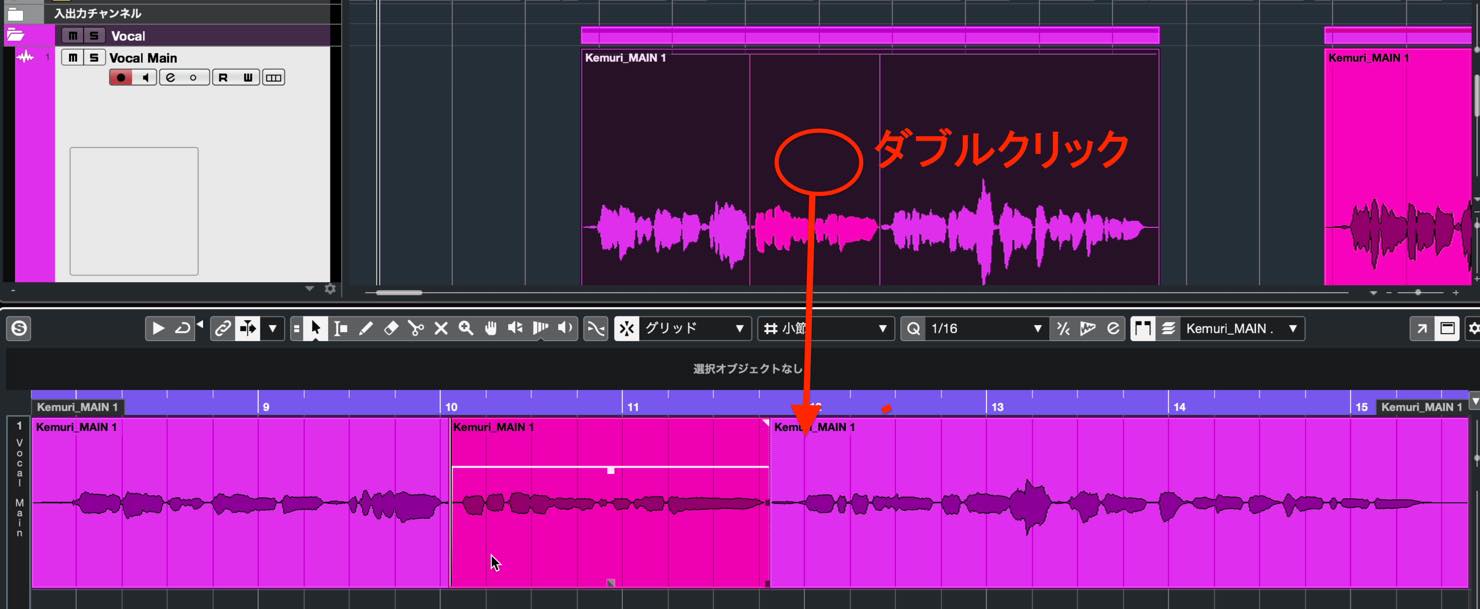Select the Play speaker tool
This screenshot has width=1480, height=609.
[515, 328]
